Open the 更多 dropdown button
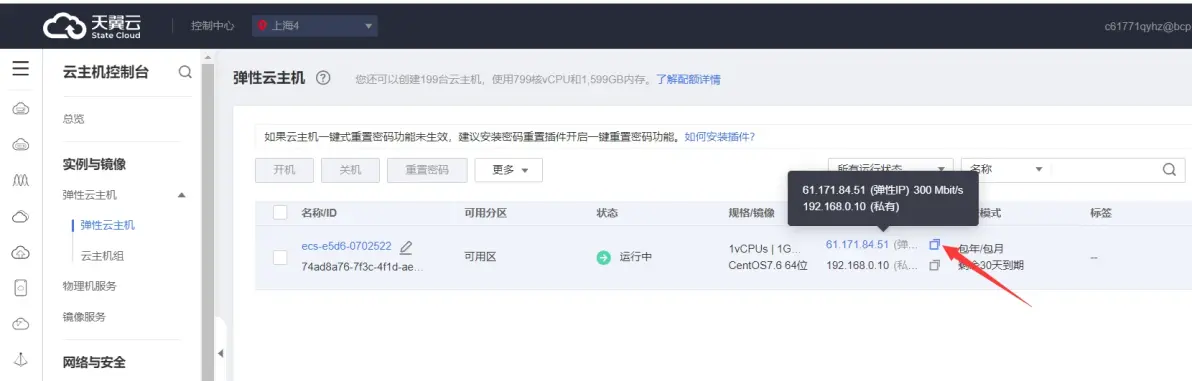The height and width of the screenshot is (381, 1192). pos(509,170)
